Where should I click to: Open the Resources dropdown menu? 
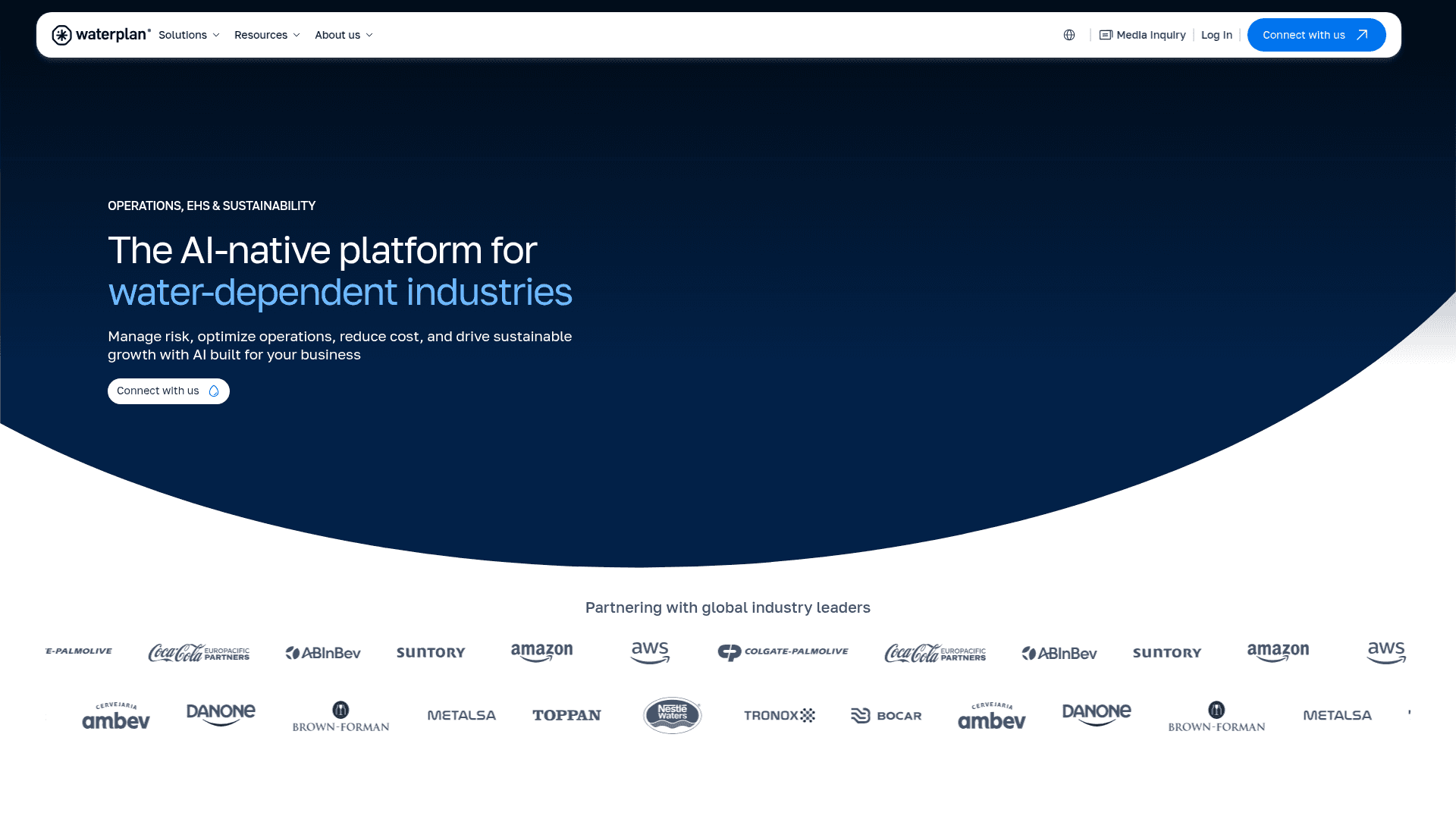pyautogui.click(x=267, y=35)
